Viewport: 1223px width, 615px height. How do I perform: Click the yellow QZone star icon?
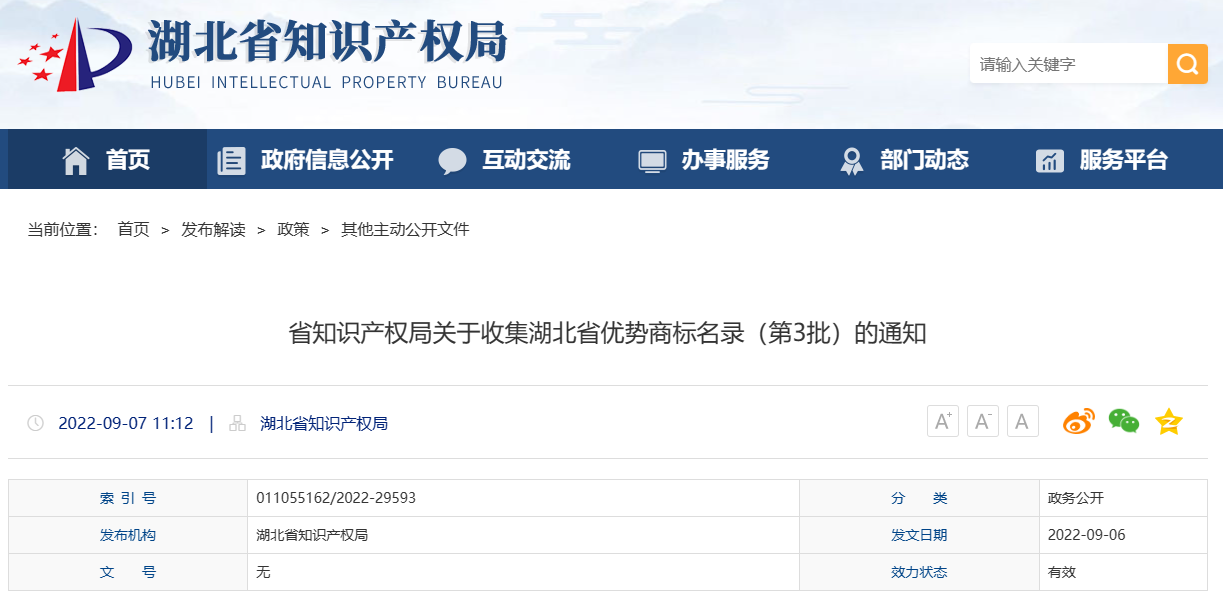click(x=1168, y=422)
